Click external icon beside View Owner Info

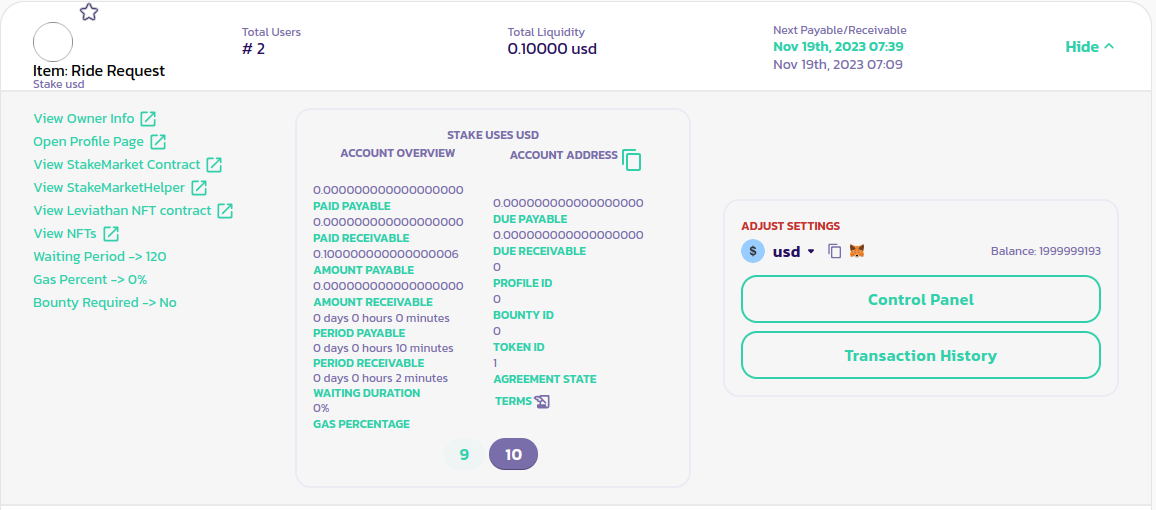coord(148,119)
